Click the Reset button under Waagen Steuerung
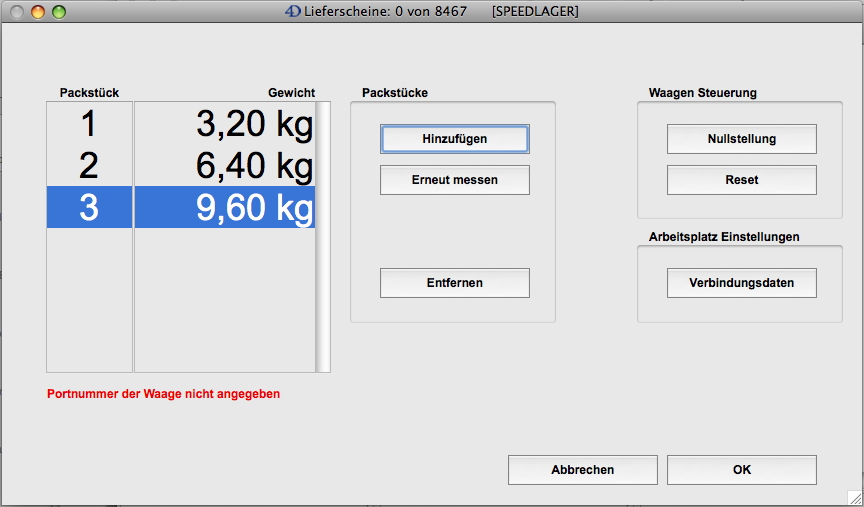The width and height of the screenshot is (864, 507). pyautogui.click(x=741, y=180)
